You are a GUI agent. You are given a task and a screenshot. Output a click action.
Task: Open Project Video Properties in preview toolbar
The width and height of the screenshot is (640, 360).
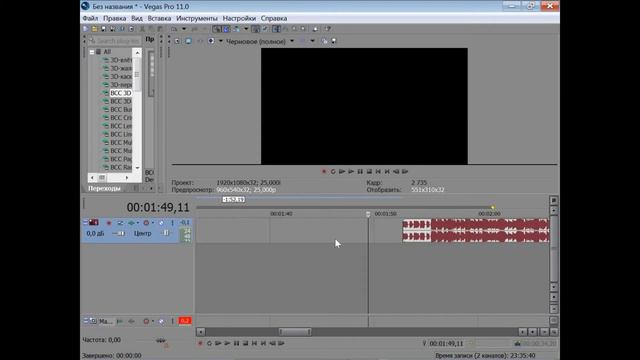[x=178, y=41]
